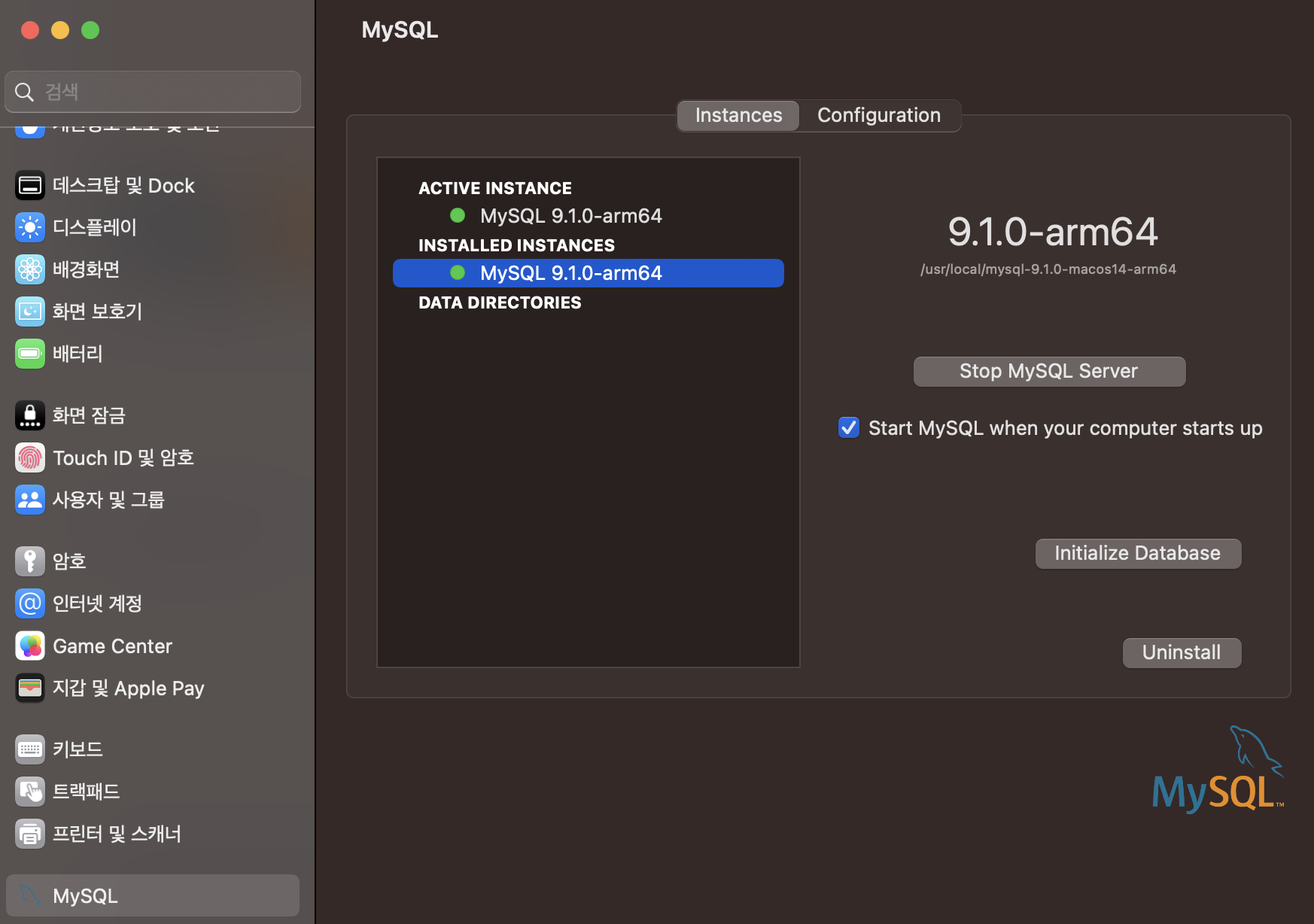Switch to the Instances tab
The height and width of the screenshot is (924, 1314).
[x=738, y=115]
